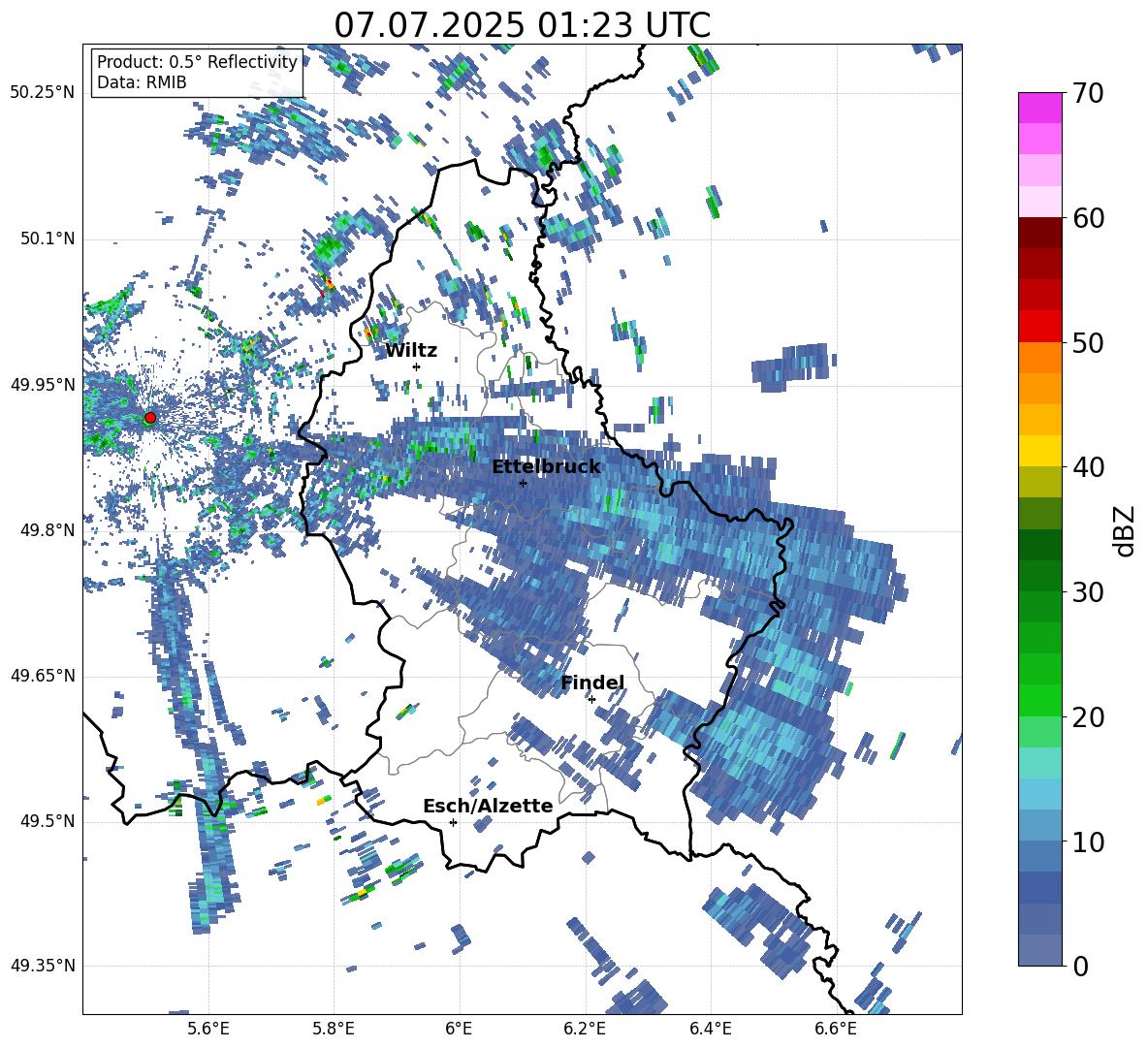Click the 5.6°E longitude label

click(x=208, y=1029)
